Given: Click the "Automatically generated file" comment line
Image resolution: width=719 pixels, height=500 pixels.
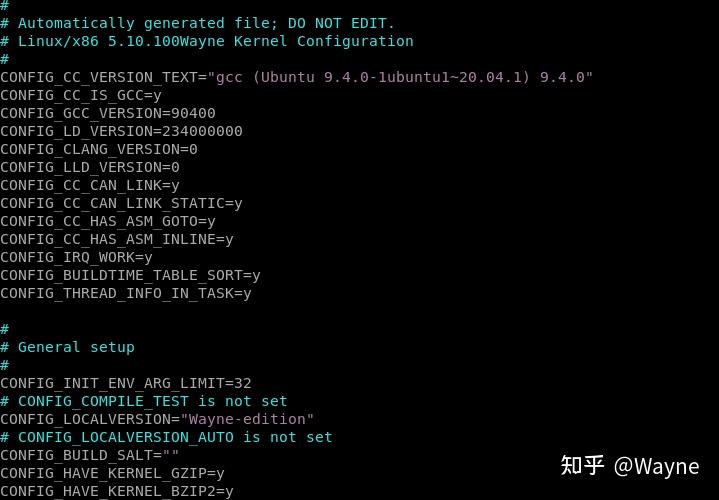Looking at the screenshot, I should [x=206, y=23].
